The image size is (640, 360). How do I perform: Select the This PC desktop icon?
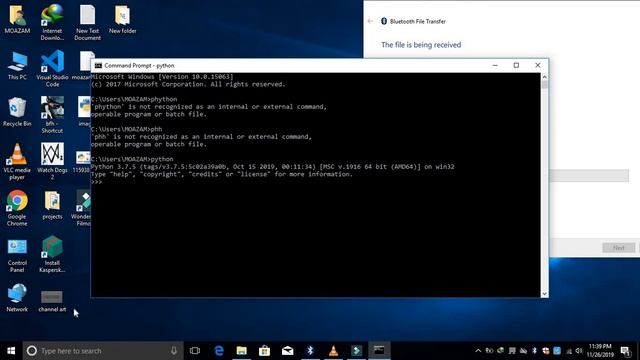(17, 65)
